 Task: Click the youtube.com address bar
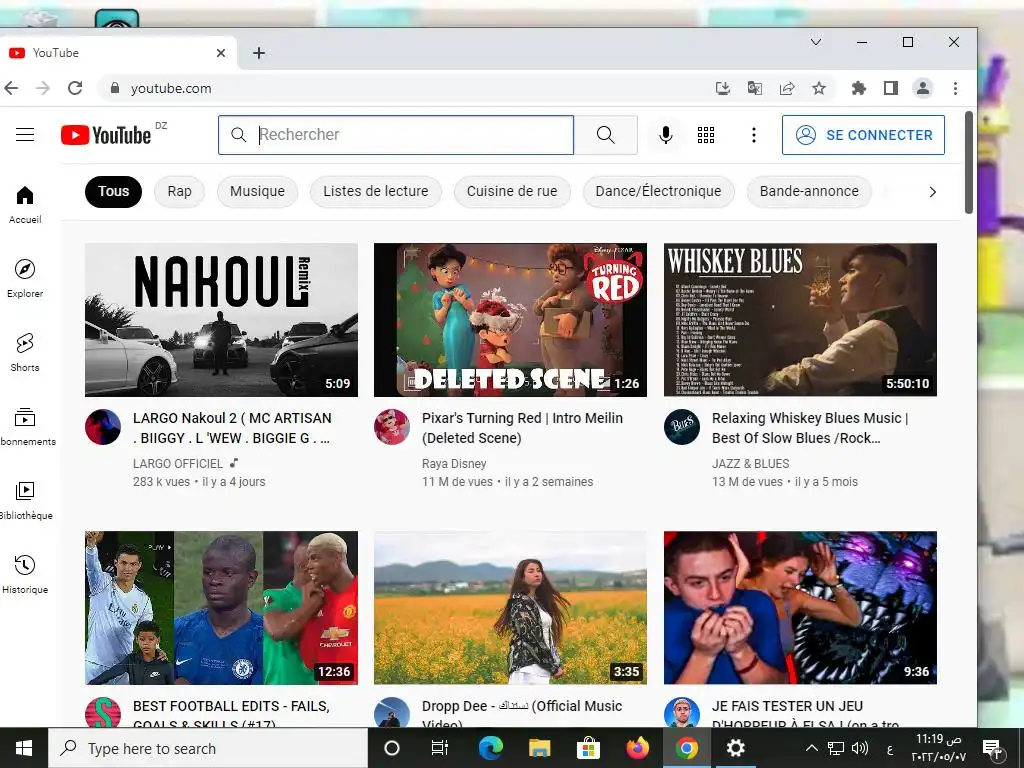(x=405, y=88)
